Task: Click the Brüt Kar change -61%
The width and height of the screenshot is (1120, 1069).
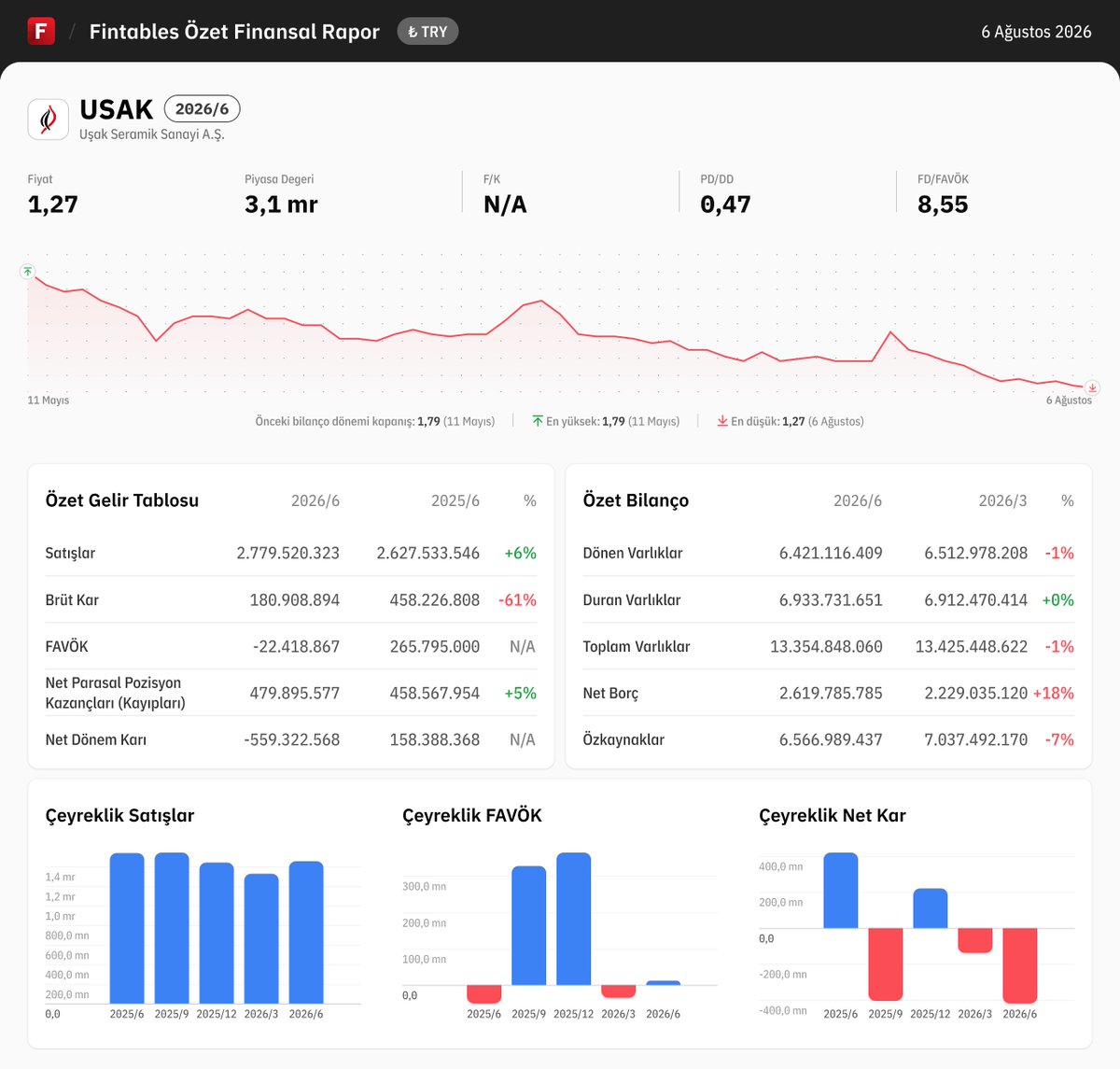Action: click(x=517, y=599)
